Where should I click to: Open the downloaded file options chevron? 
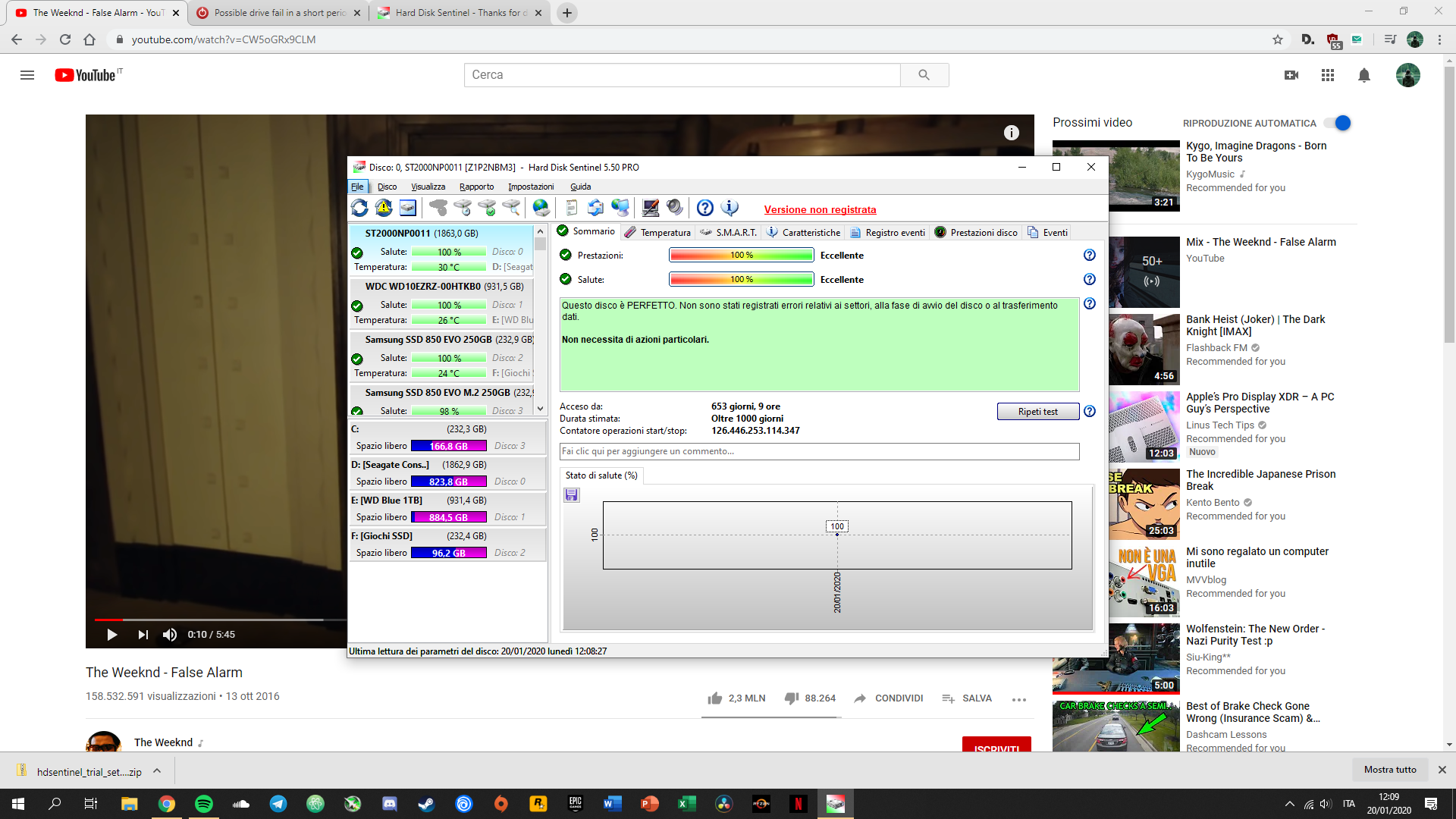(x=157, y=771)
